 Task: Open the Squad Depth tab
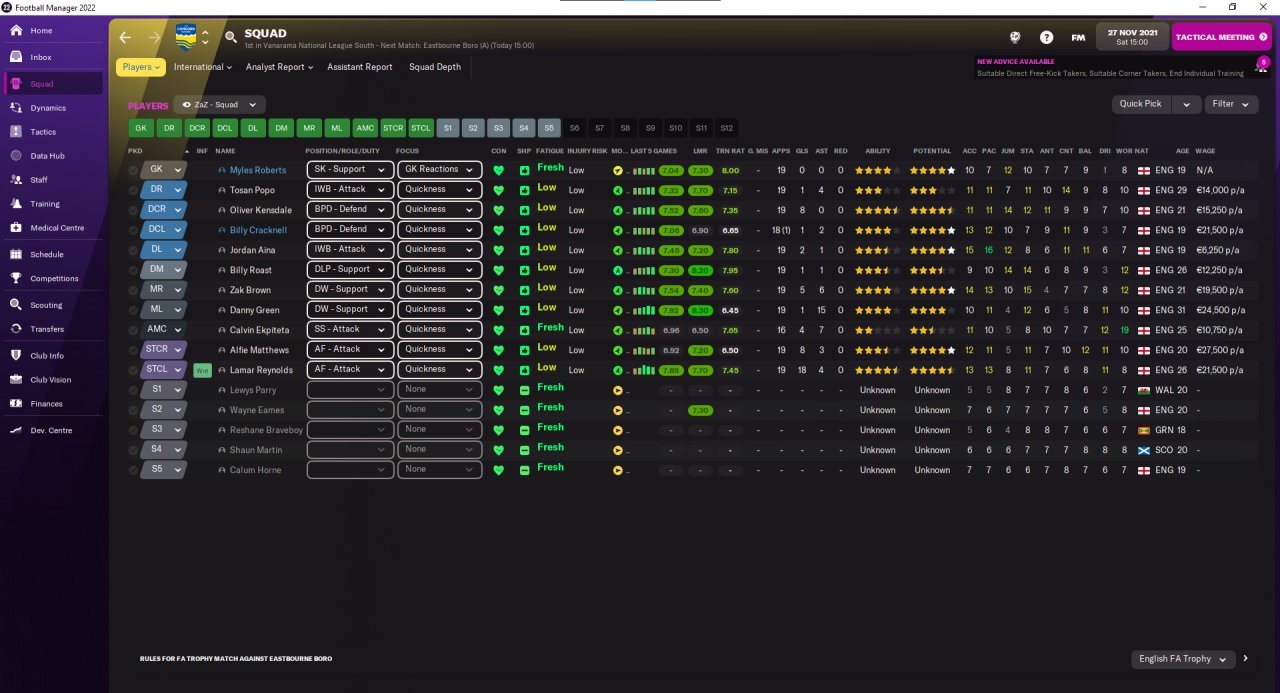(435, 67)
